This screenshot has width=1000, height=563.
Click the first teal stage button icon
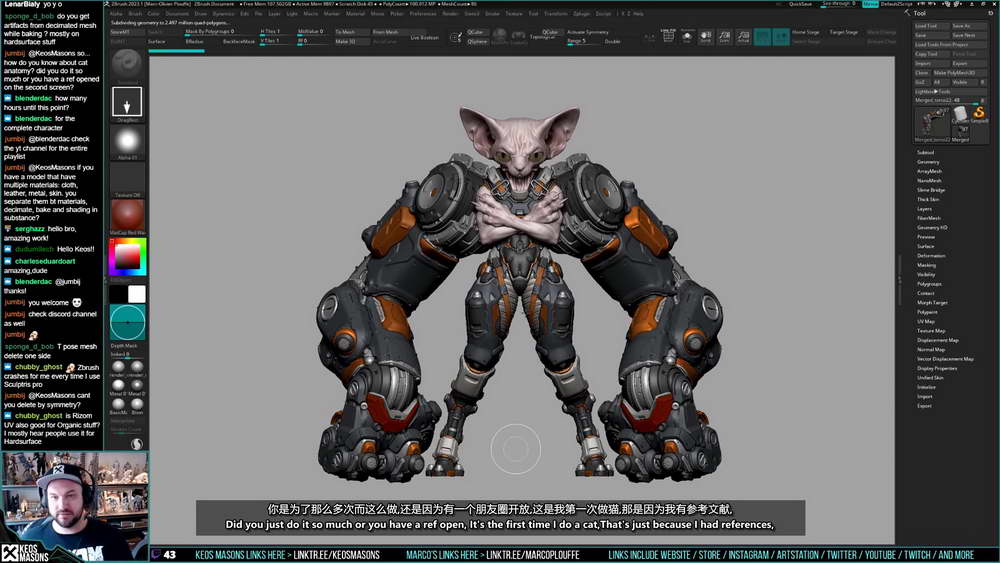[x=762, y=36]
